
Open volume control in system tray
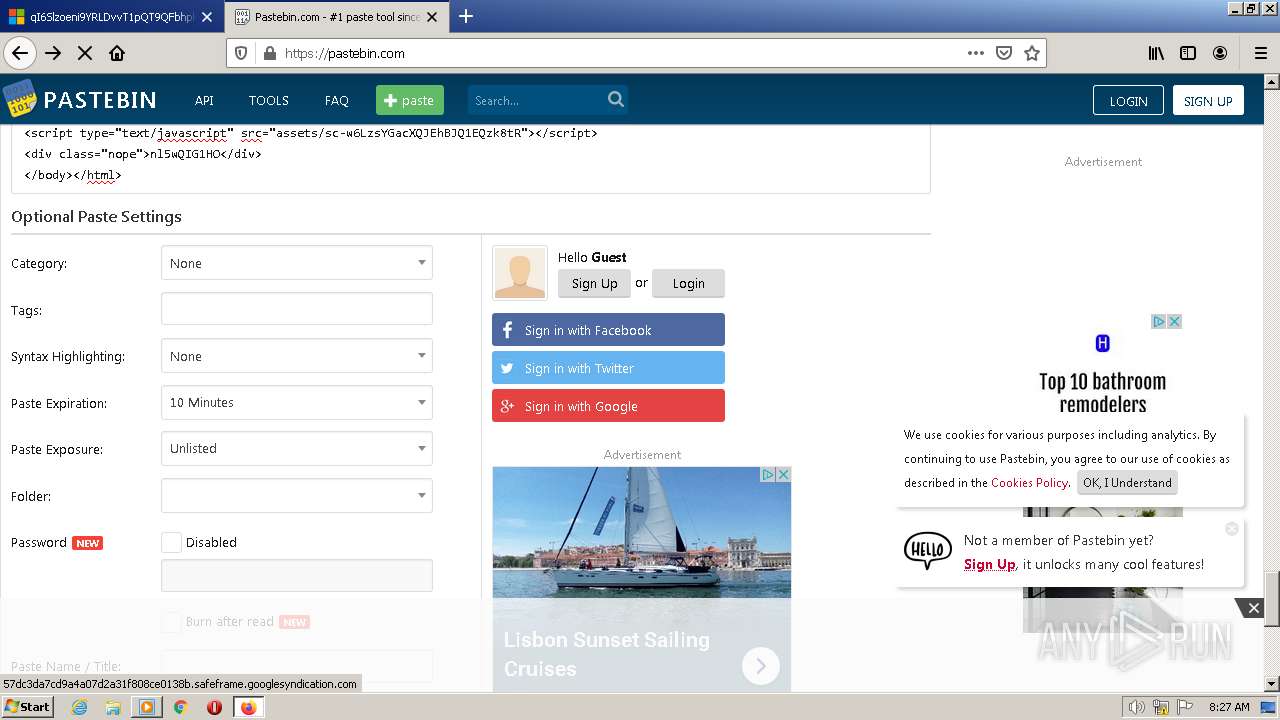coord(1137,707)
